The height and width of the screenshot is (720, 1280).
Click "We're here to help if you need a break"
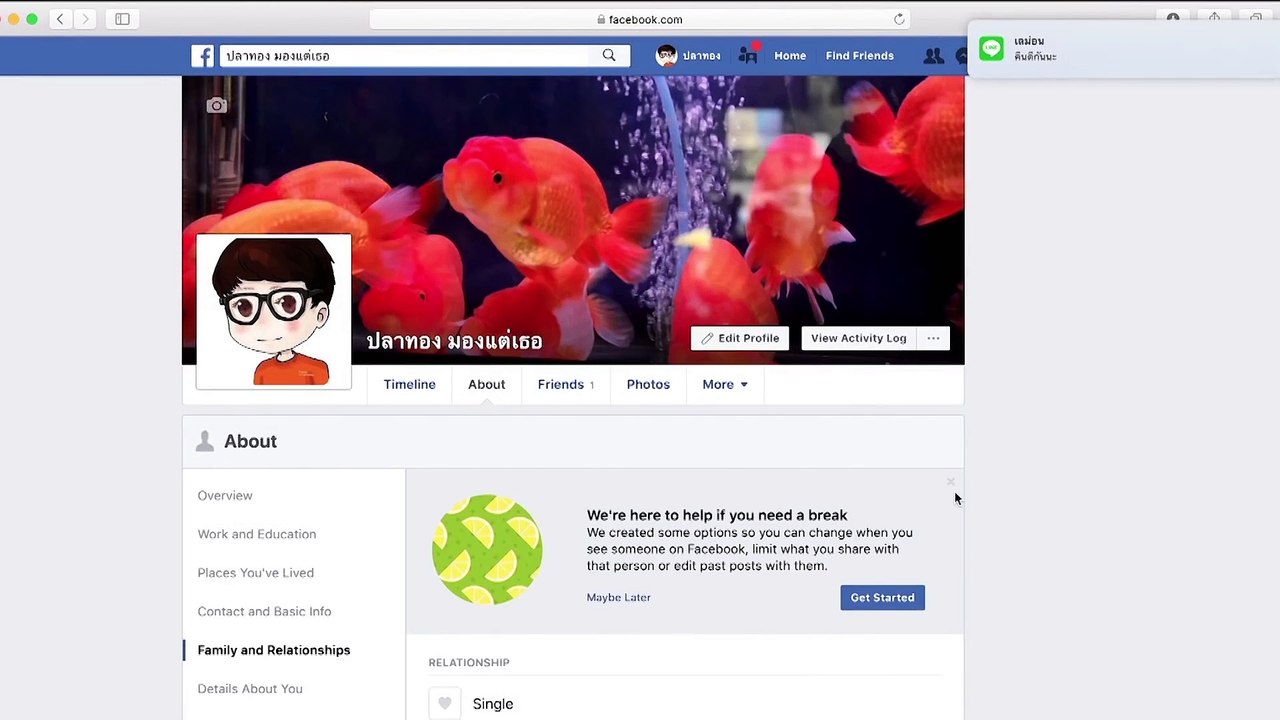[717, 515]
